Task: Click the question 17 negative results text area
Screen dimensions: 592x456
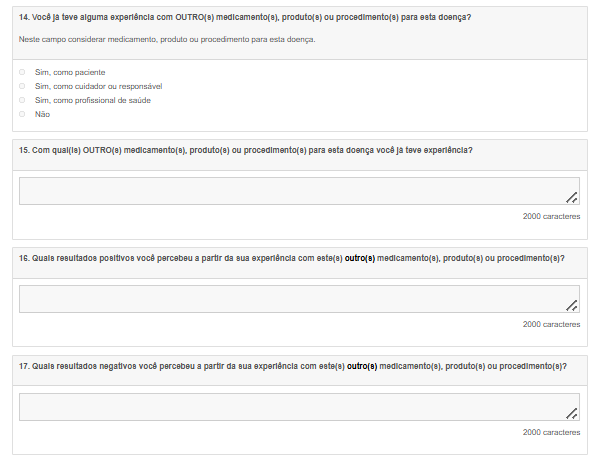Action: point(299,407)
